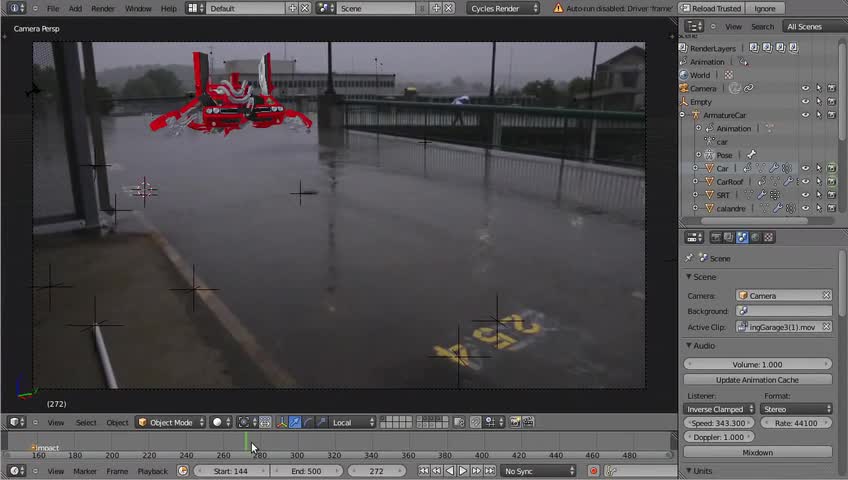Toggle the timeline range preview clock icon

pyautogui.click(x=183, y=471)
